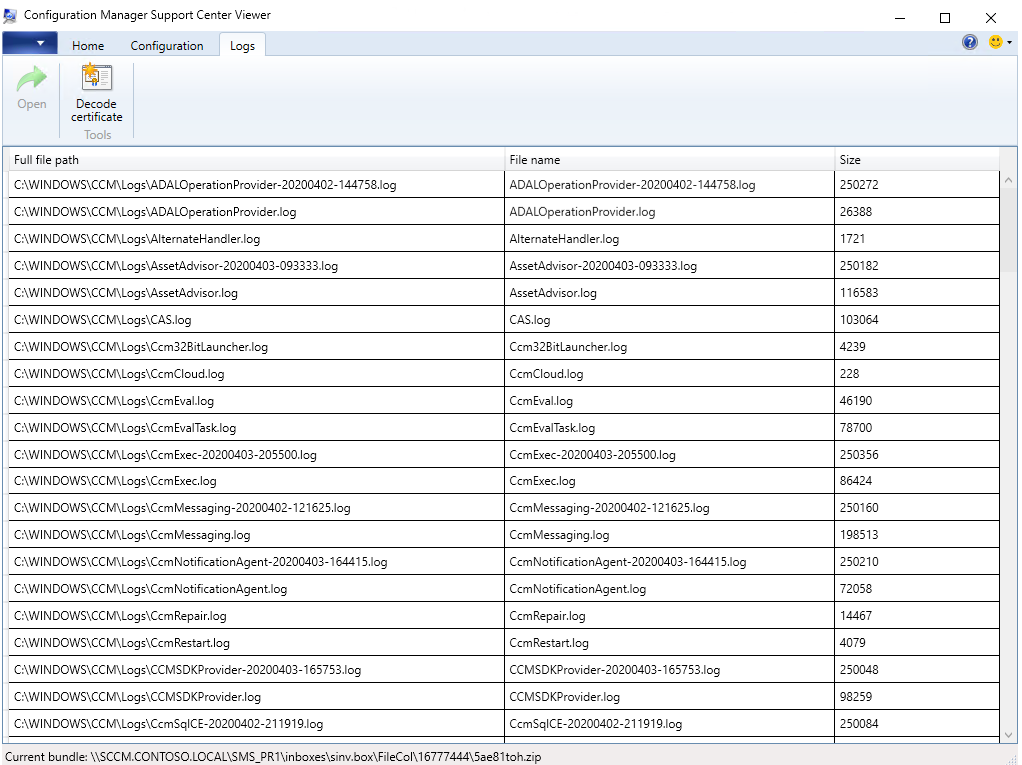Select path C:\WINDOWS\CCM\Logs\CcmCloud.log

(119, 374)
